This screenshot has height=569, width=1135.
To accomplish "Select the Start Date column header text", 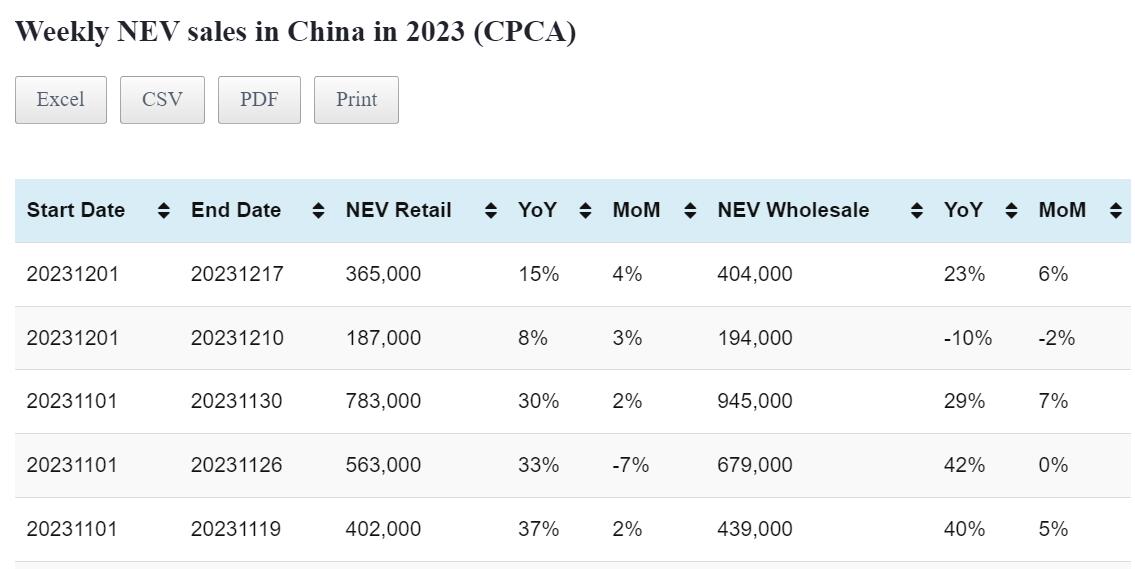I will click(76, 211).
